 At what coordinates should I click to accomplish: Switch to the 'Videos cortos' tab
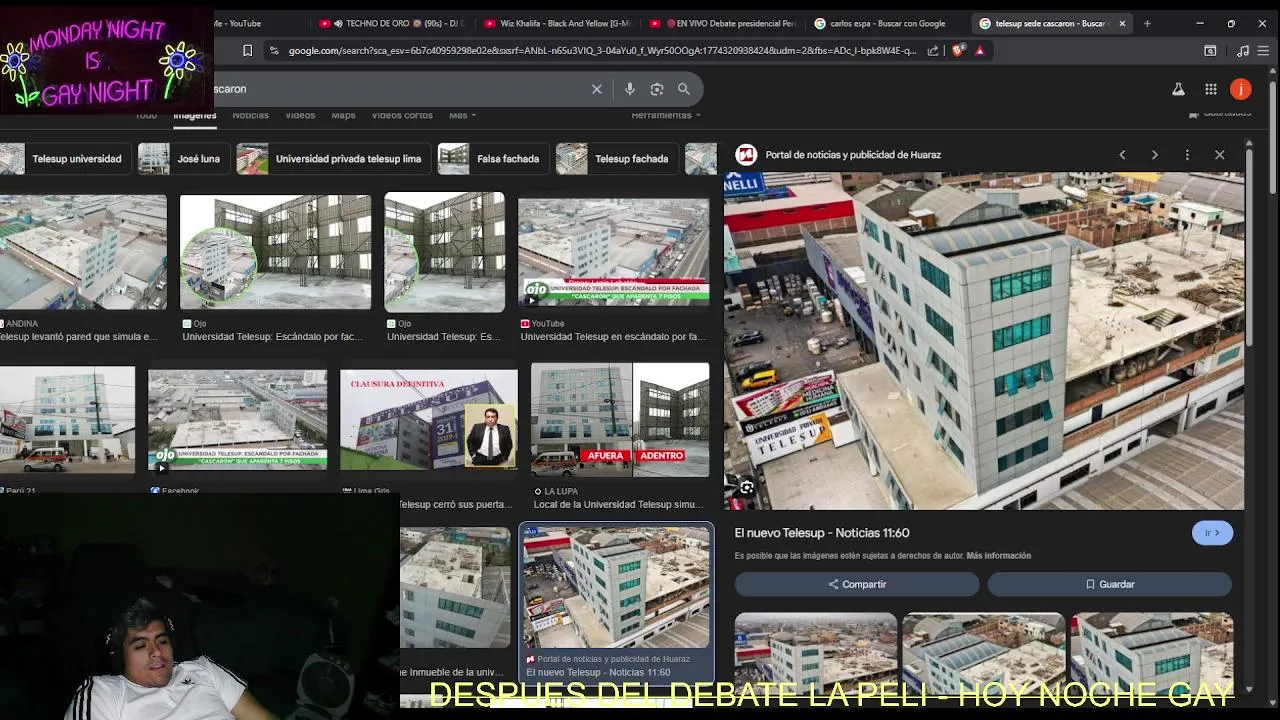[x=402, y=115]
